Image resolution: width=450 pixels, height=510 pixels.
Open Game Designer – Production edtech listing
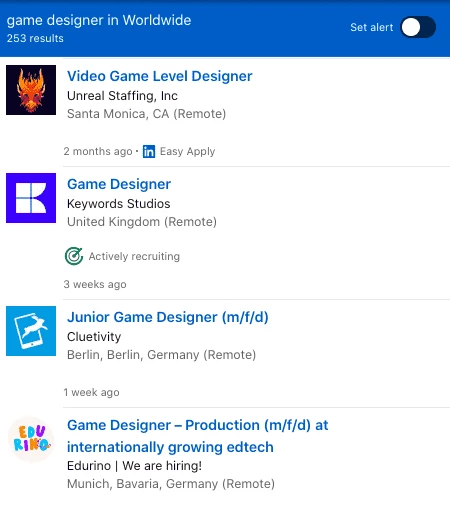pos(198,436)
